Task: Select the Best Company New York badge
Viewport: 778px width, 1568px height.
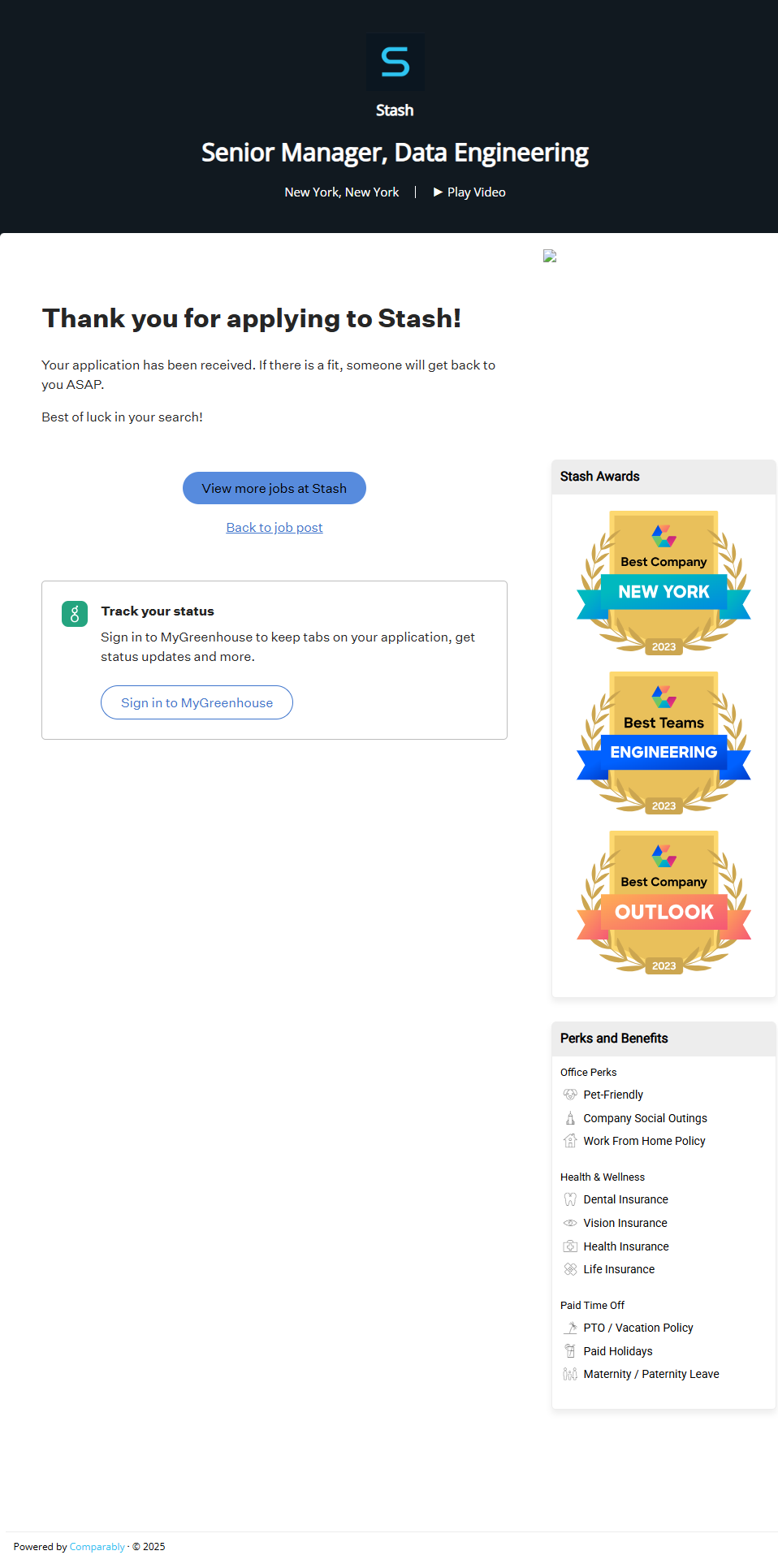Action: (663, 582)
